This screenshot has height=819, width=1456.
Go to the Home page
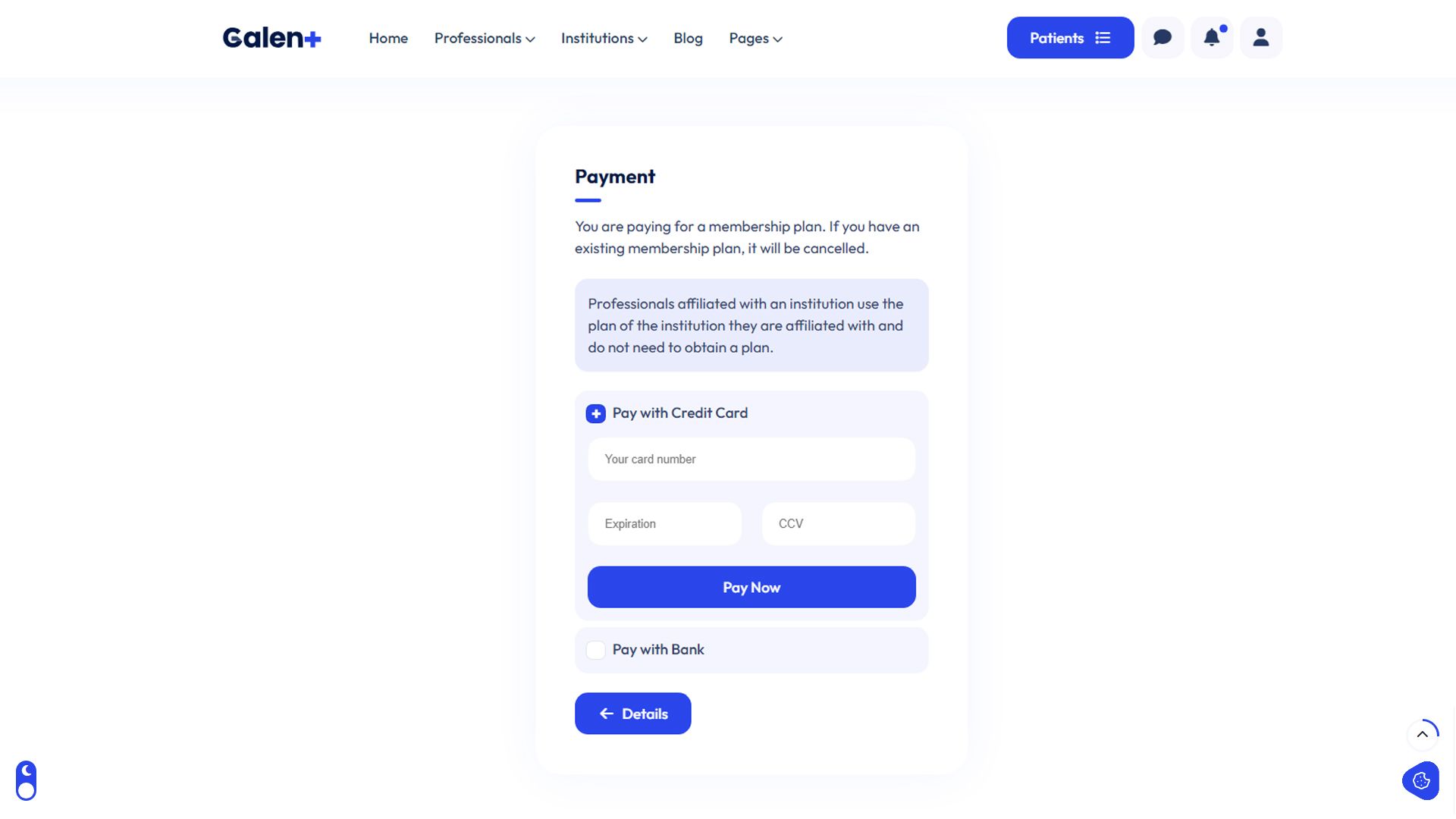tap(388, 38)
